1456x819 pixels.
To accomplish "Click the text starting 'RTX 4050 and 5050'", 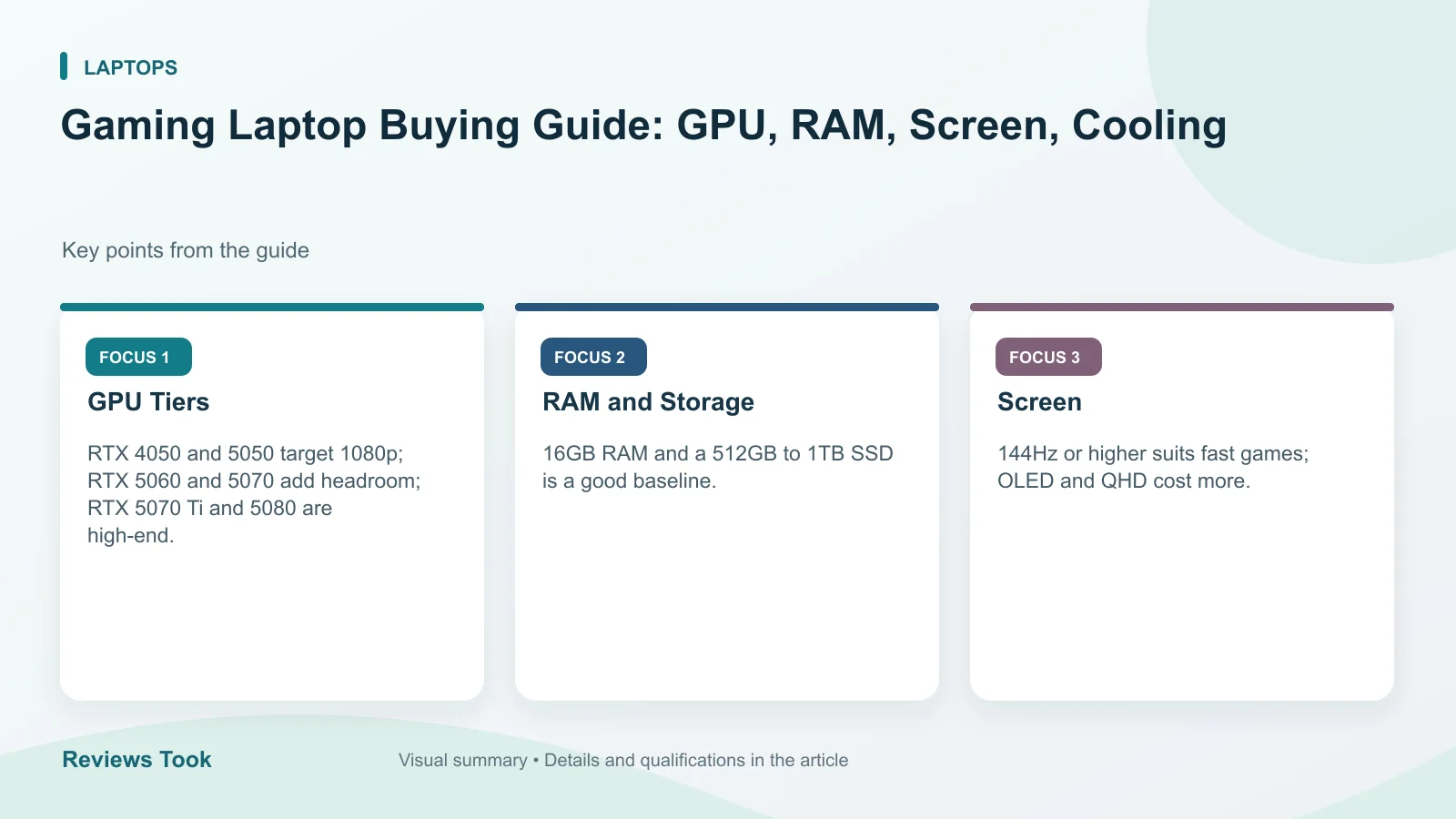I will tap(254, 494).
